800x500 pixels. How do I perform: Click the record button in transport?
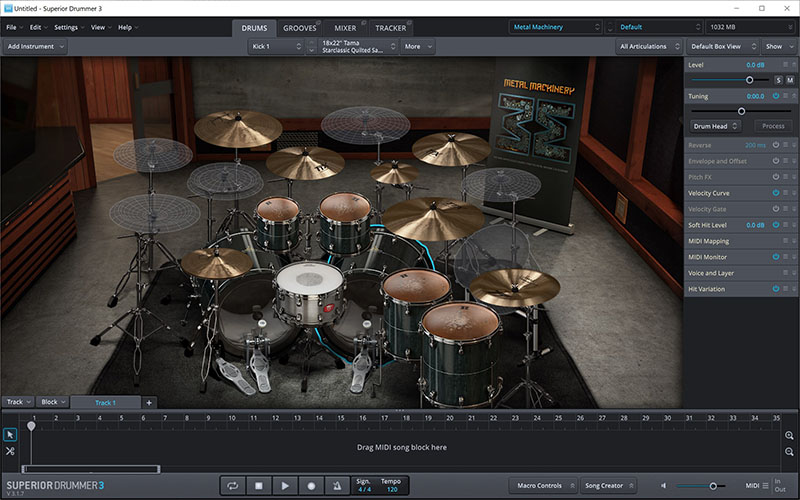(x=311, y=486)
